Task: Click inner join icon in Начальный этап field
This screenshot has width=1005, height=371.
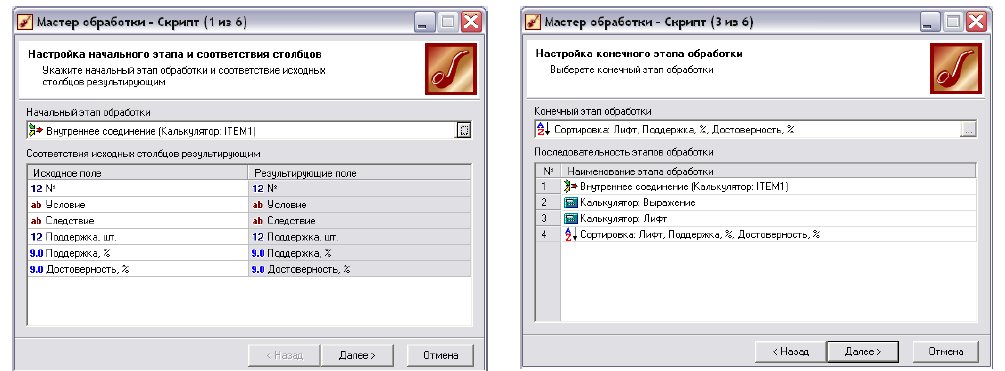Action: pos(36,130)
